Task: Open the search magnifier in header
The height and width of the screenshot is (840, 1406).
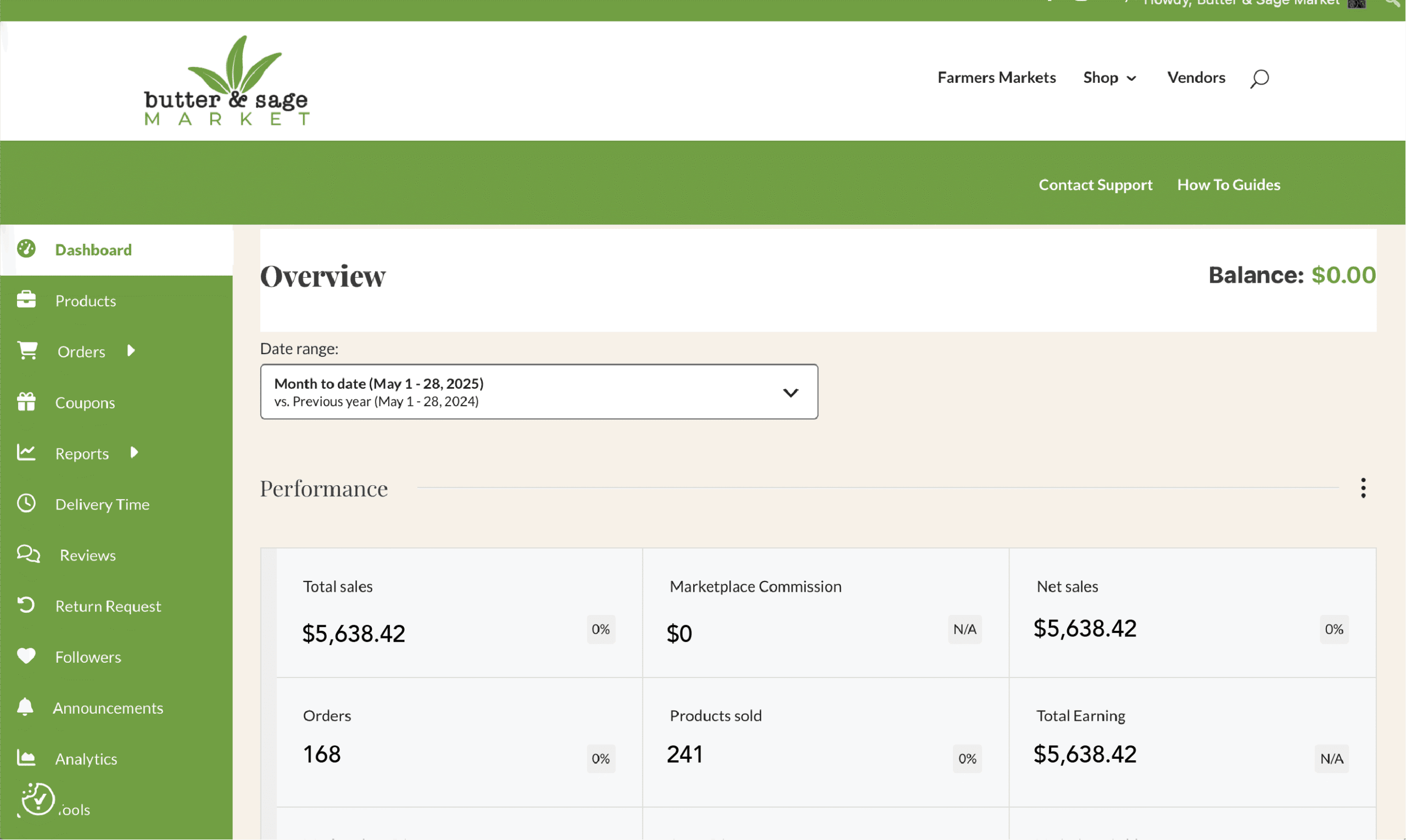Action: pyautogui.click(x=1260, y=78)
